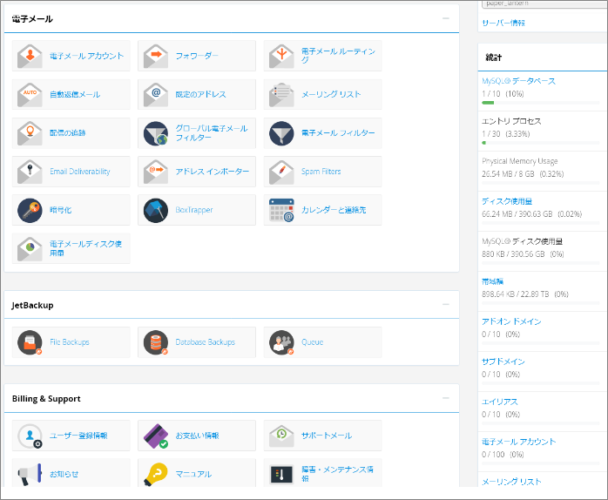Click the フォワーダー envelope icon
This screenshot has height=500, width=608.
(x=156, y=56)
